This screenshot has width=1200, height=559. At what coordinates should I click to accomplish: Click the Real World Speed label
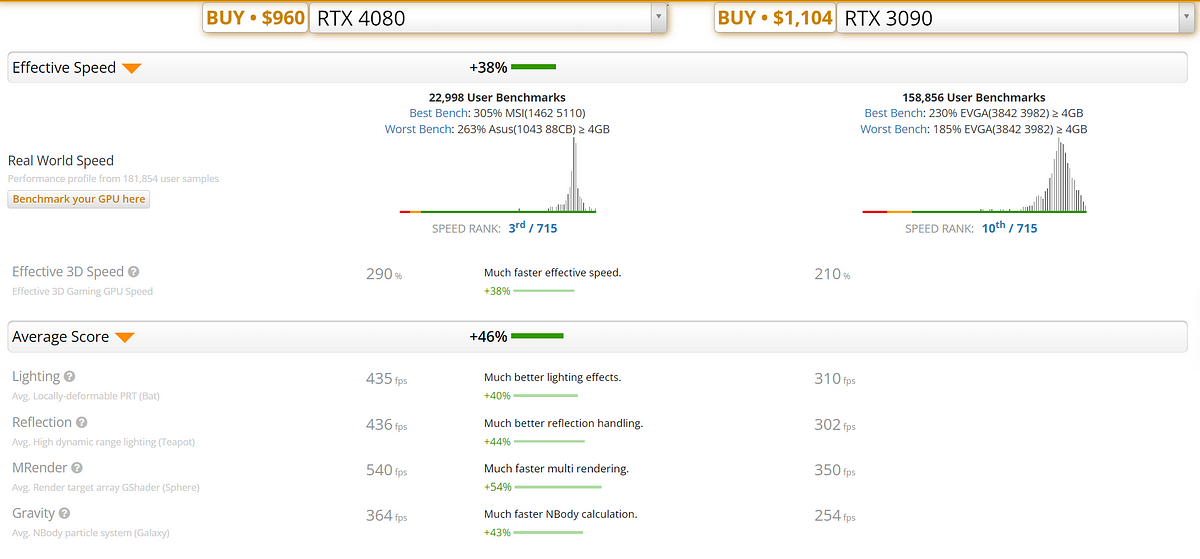(x=61, y=161)
